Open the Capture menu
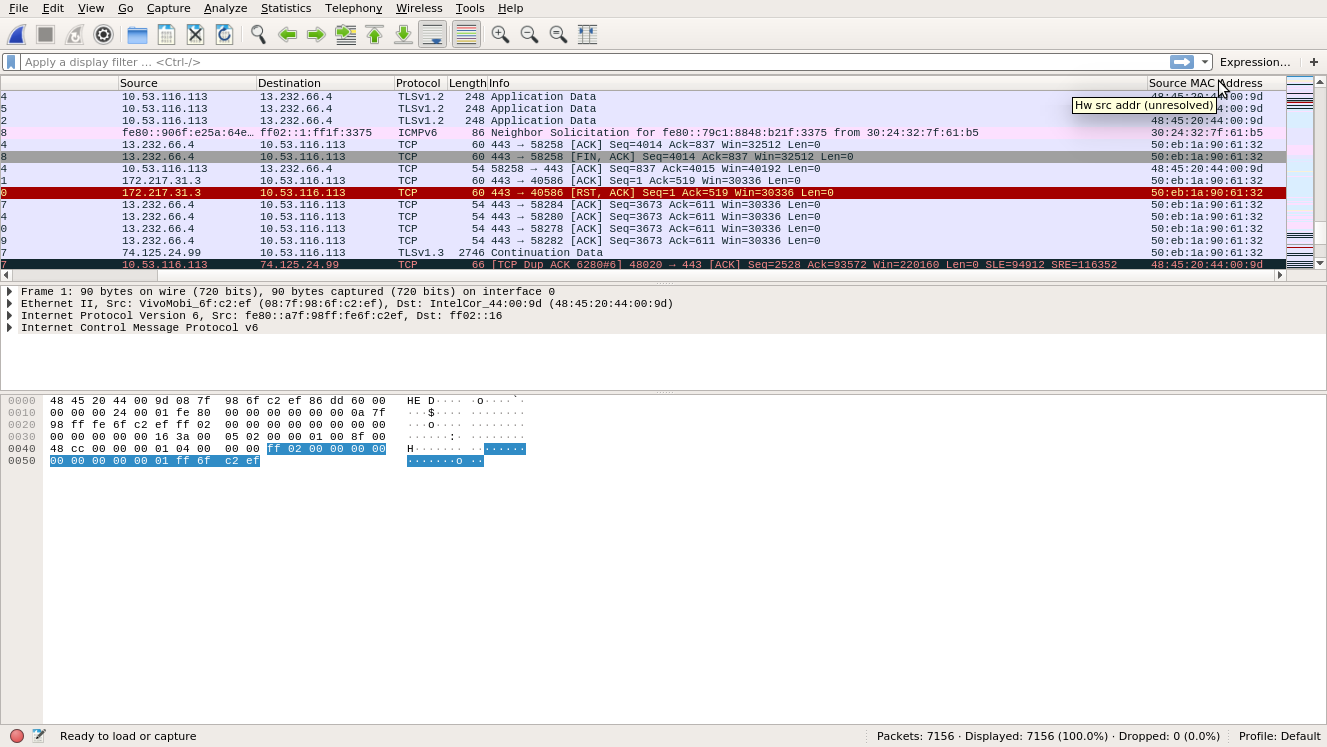 pos(168,8)
